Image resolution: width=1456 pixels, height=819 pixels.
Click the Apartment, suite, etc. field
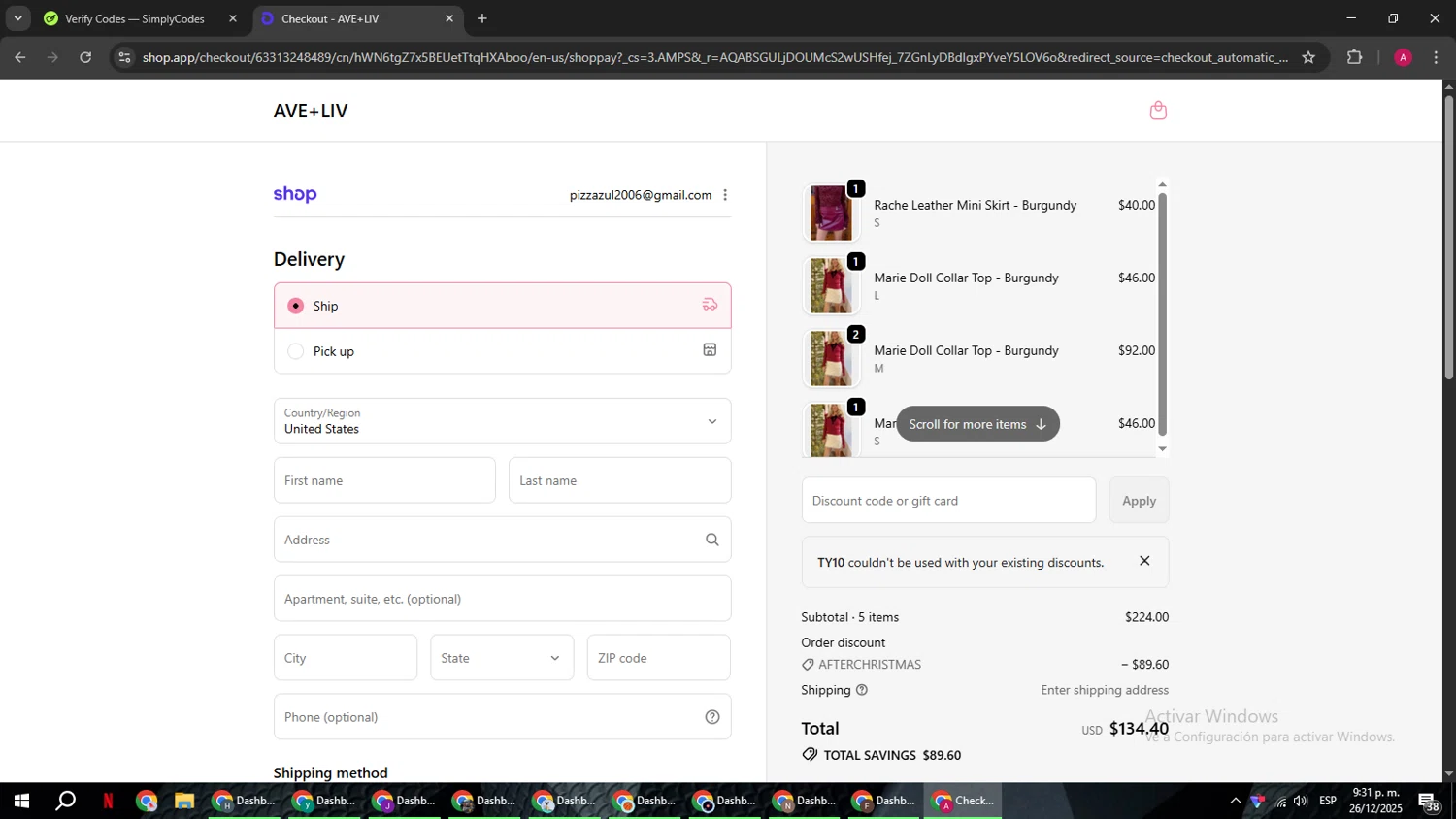click(502, 599)
